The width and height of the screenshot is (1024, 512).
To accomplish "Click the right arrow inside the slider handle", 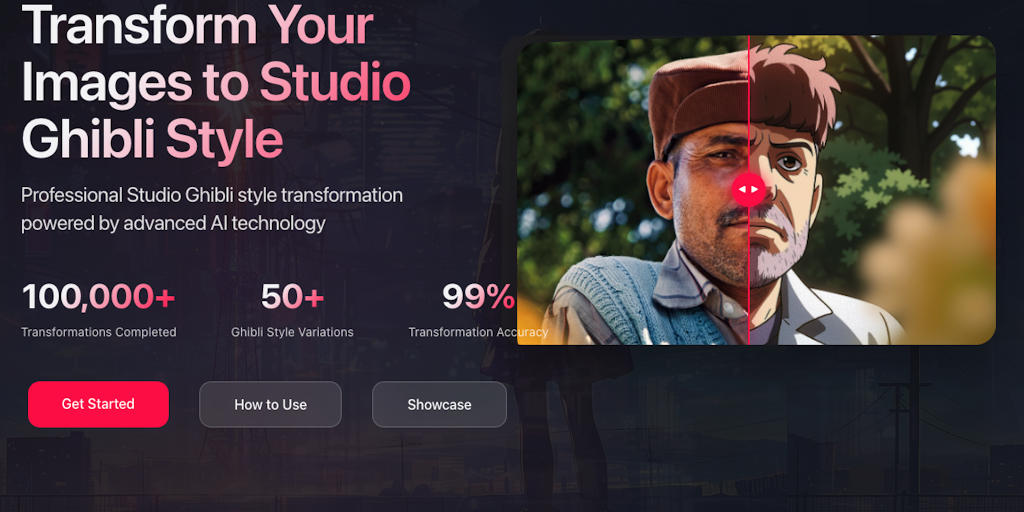I will (755, 189).
